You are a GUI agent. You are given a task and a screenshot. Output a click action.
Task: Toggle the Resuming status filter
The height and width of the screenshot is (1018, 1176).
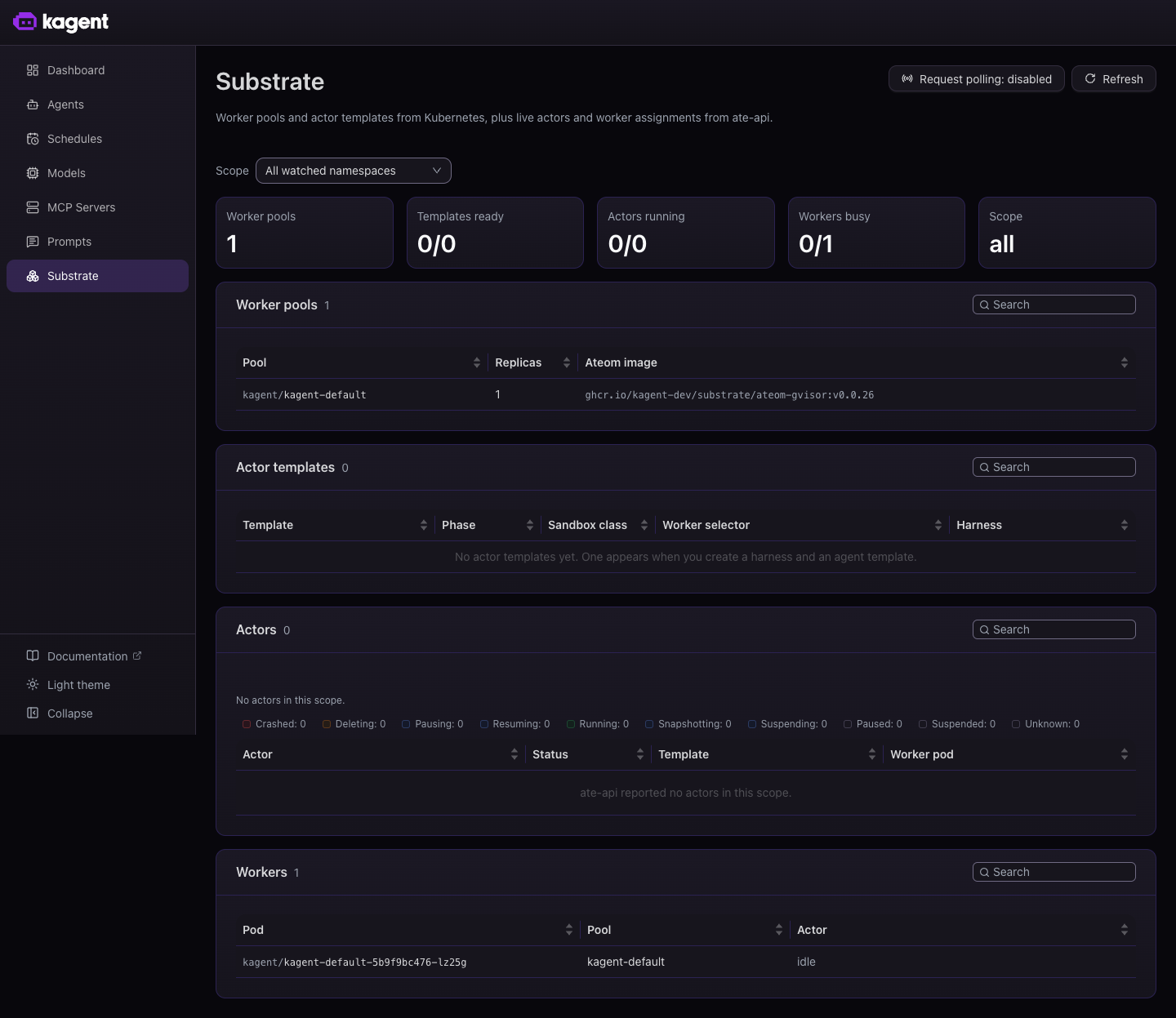(x=515, y=724)
